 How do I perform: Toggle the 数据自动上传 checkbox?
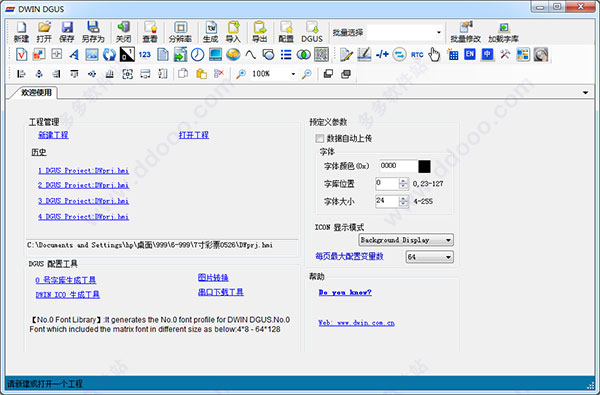click(x=319, y=138)
